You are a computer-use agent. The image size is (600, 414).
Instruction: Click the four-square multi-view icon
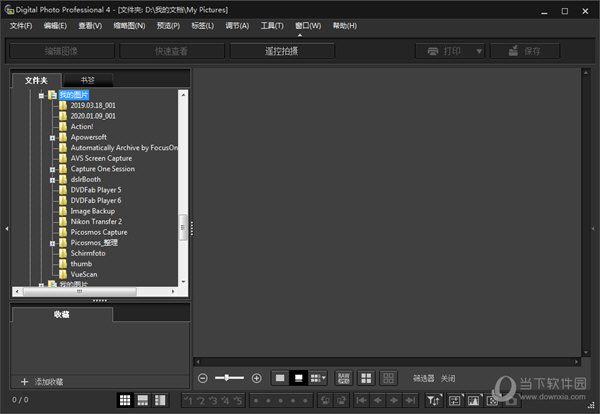pos(366,378)
